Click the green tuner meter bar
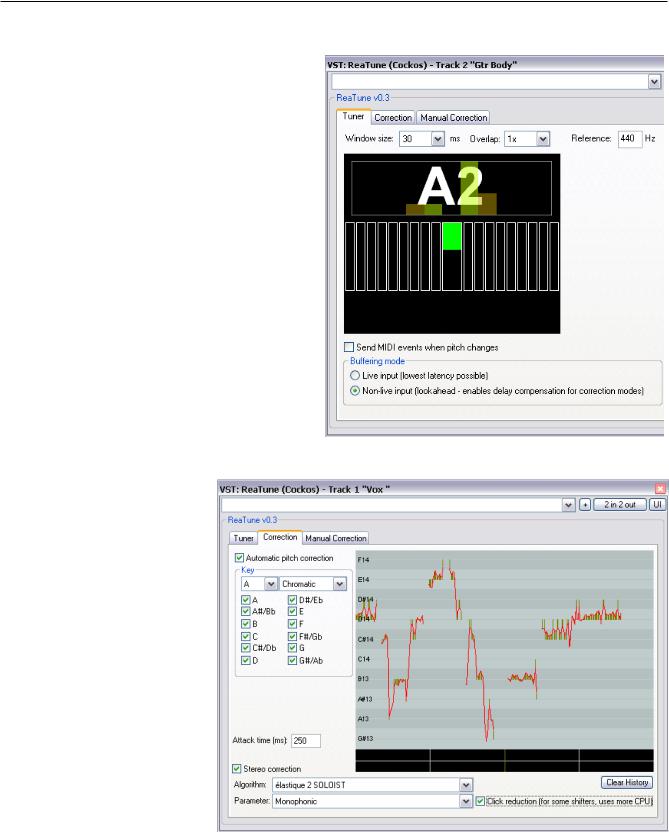 click(x=452, y=236)
